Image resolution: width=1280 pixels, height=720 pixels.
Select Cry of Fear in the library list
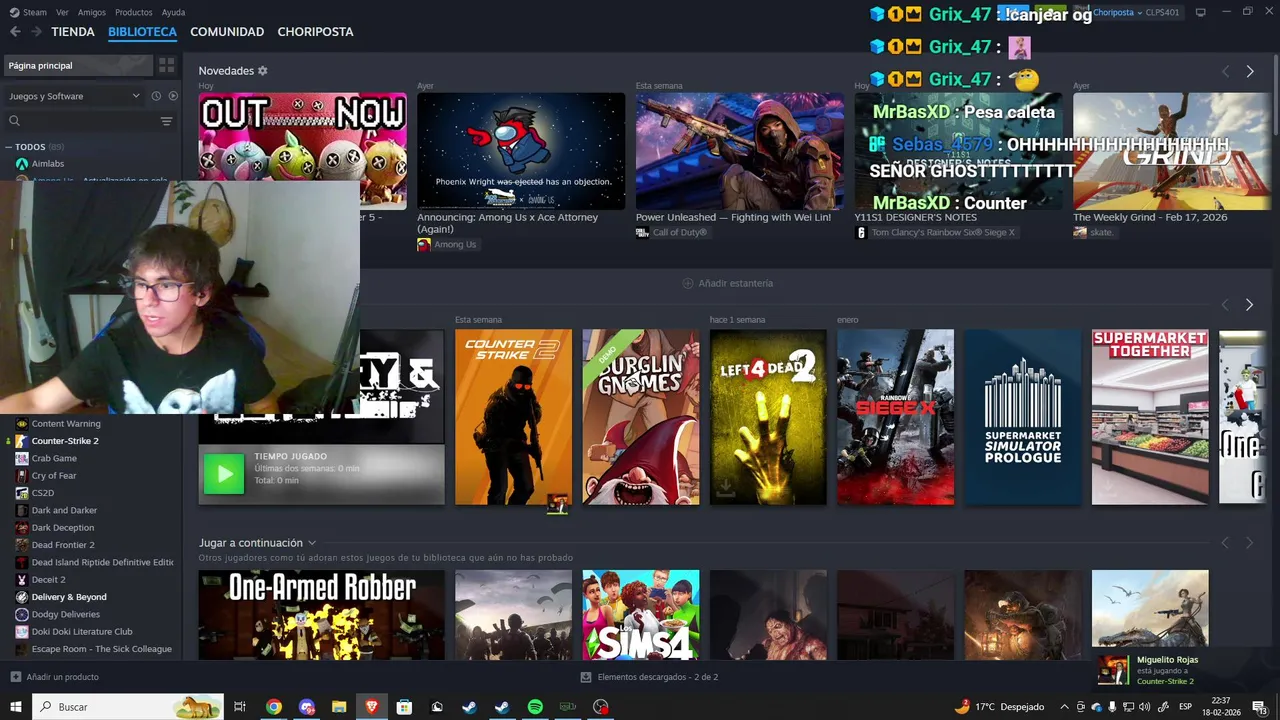(x=54, y=476)
